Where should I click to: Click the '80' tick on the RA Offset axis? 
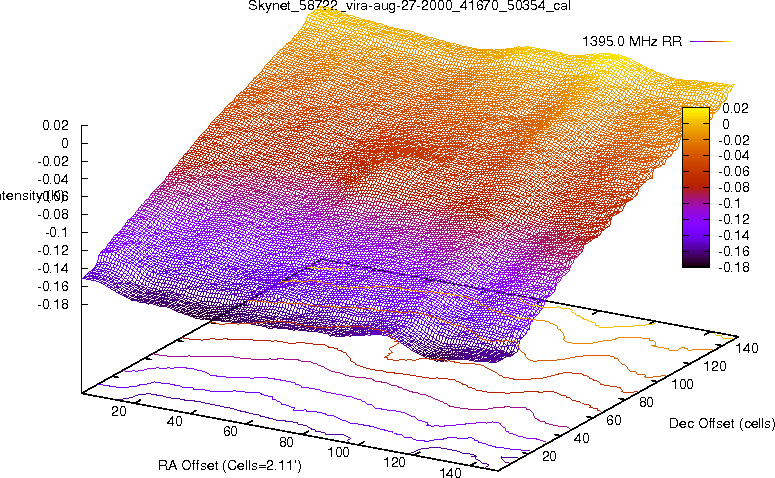pos(287,442)
